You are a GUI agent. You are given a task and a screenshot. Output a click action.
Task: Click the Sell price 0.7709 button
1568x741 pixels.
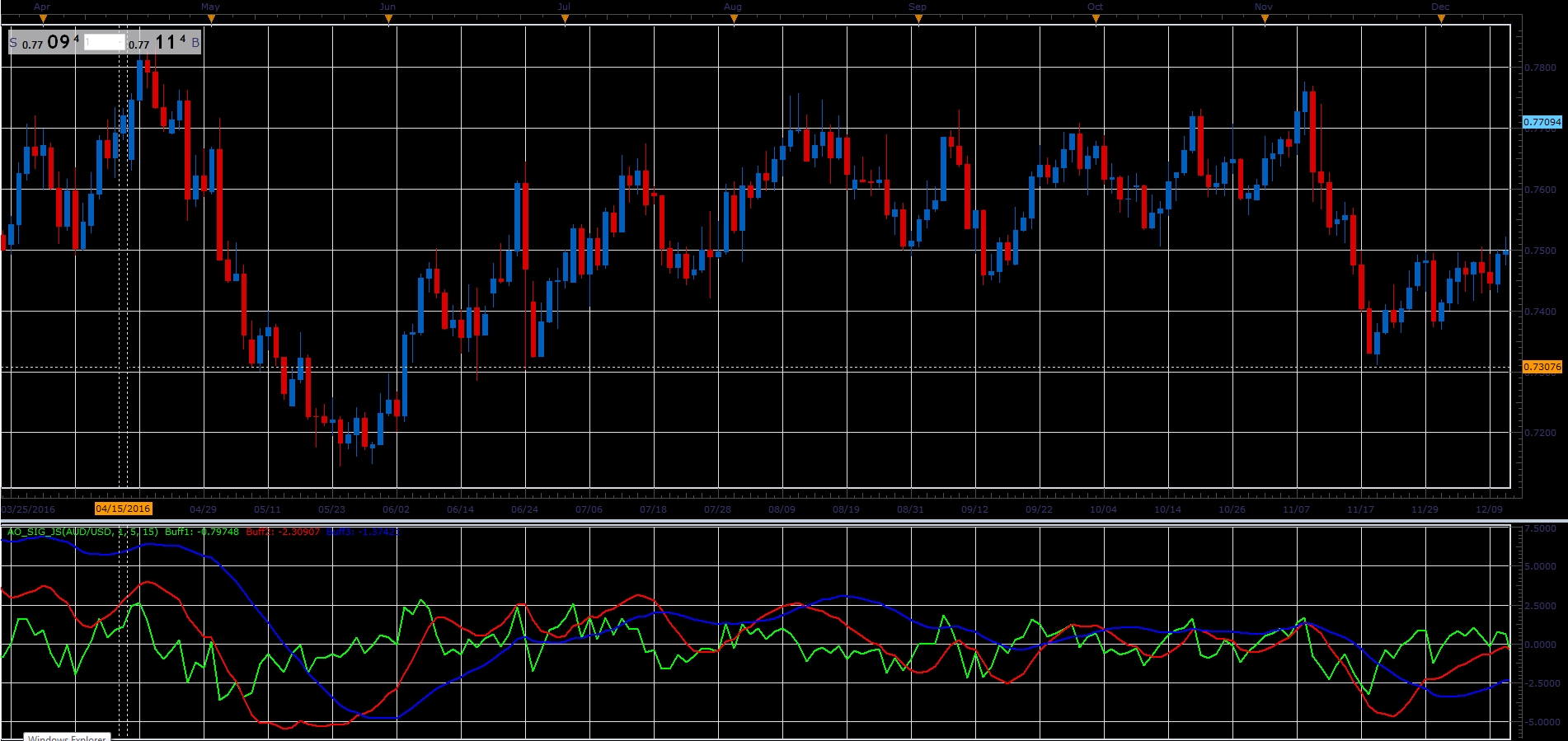point(45,42)
